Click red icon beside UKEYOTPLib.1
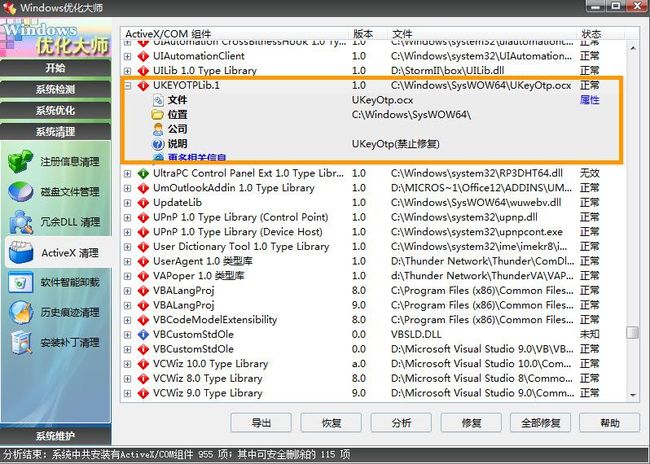Viewport: 650px width, 464px height. 143,85
